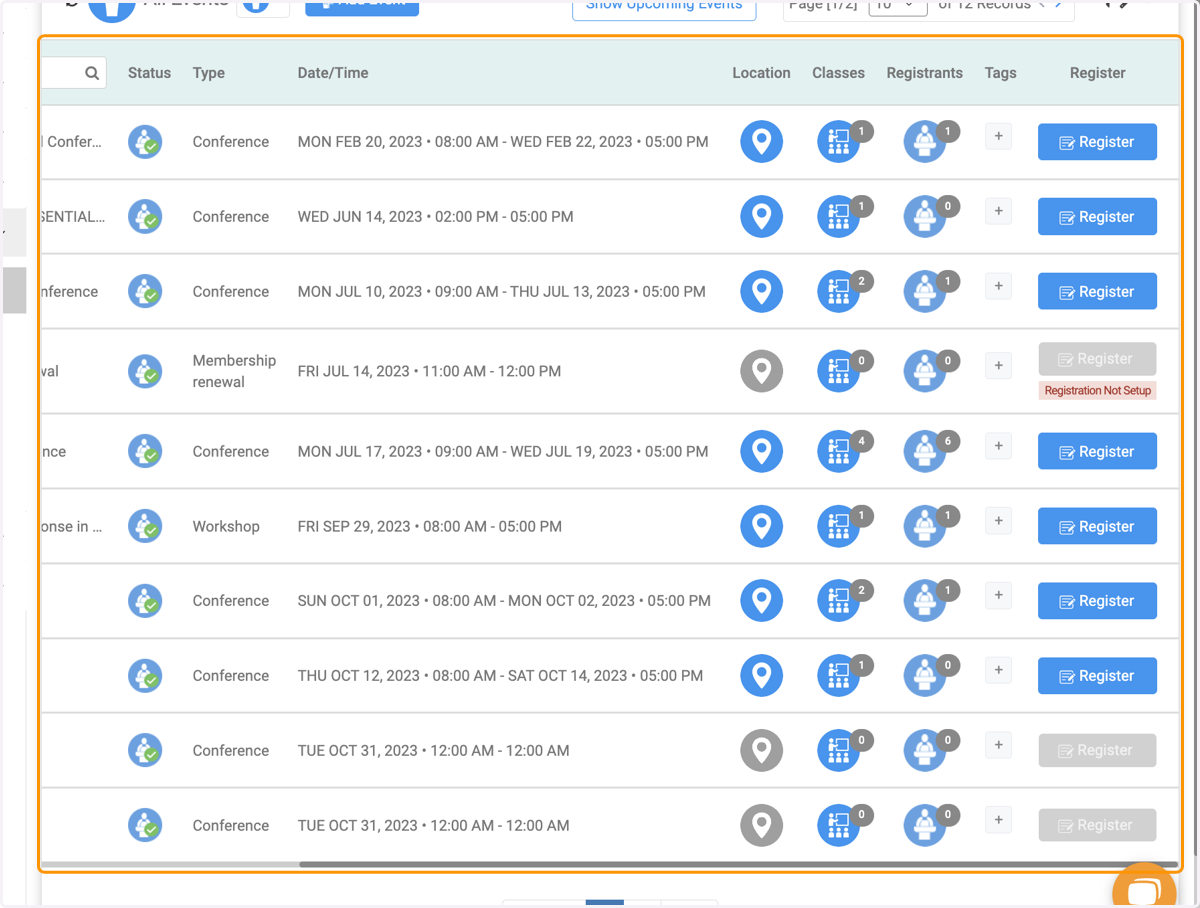1200x908 pixels.
Task: Add a tag to Oct 12, 2023 event
Action: pyautogui.click(x=998, y=670)
